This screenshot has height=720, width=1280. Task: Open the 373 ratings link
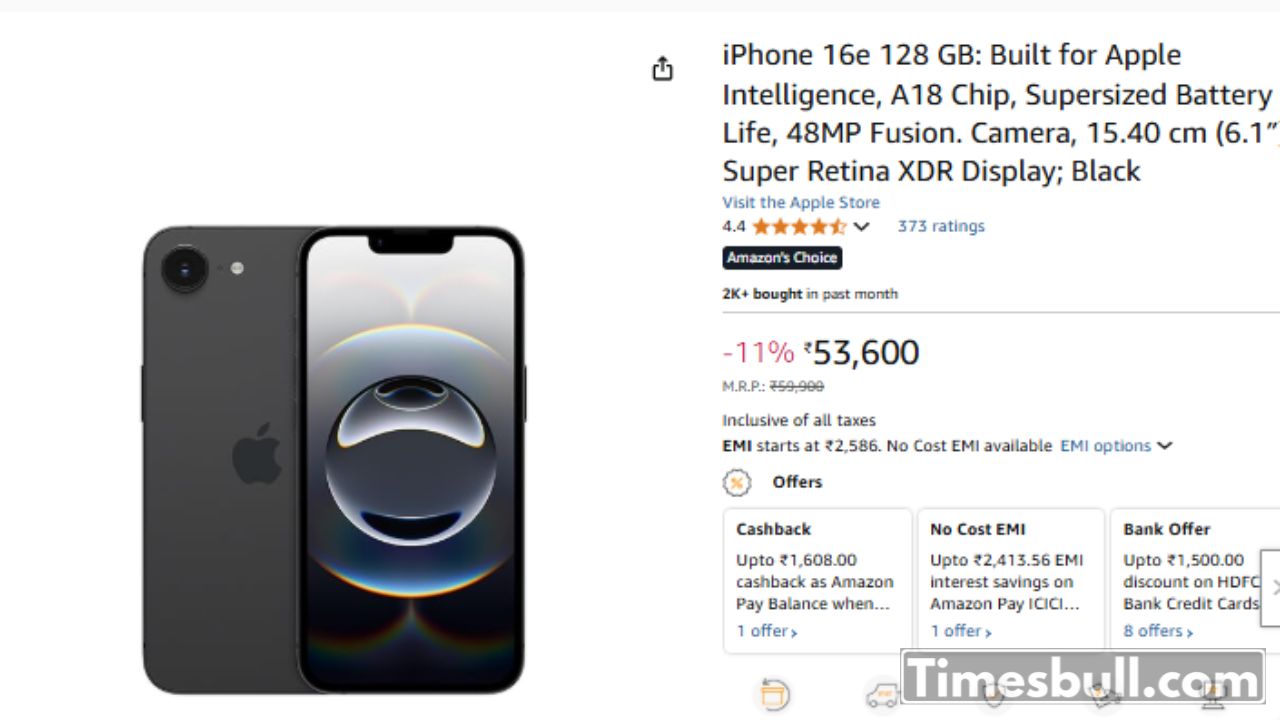(x=941, y=226)
